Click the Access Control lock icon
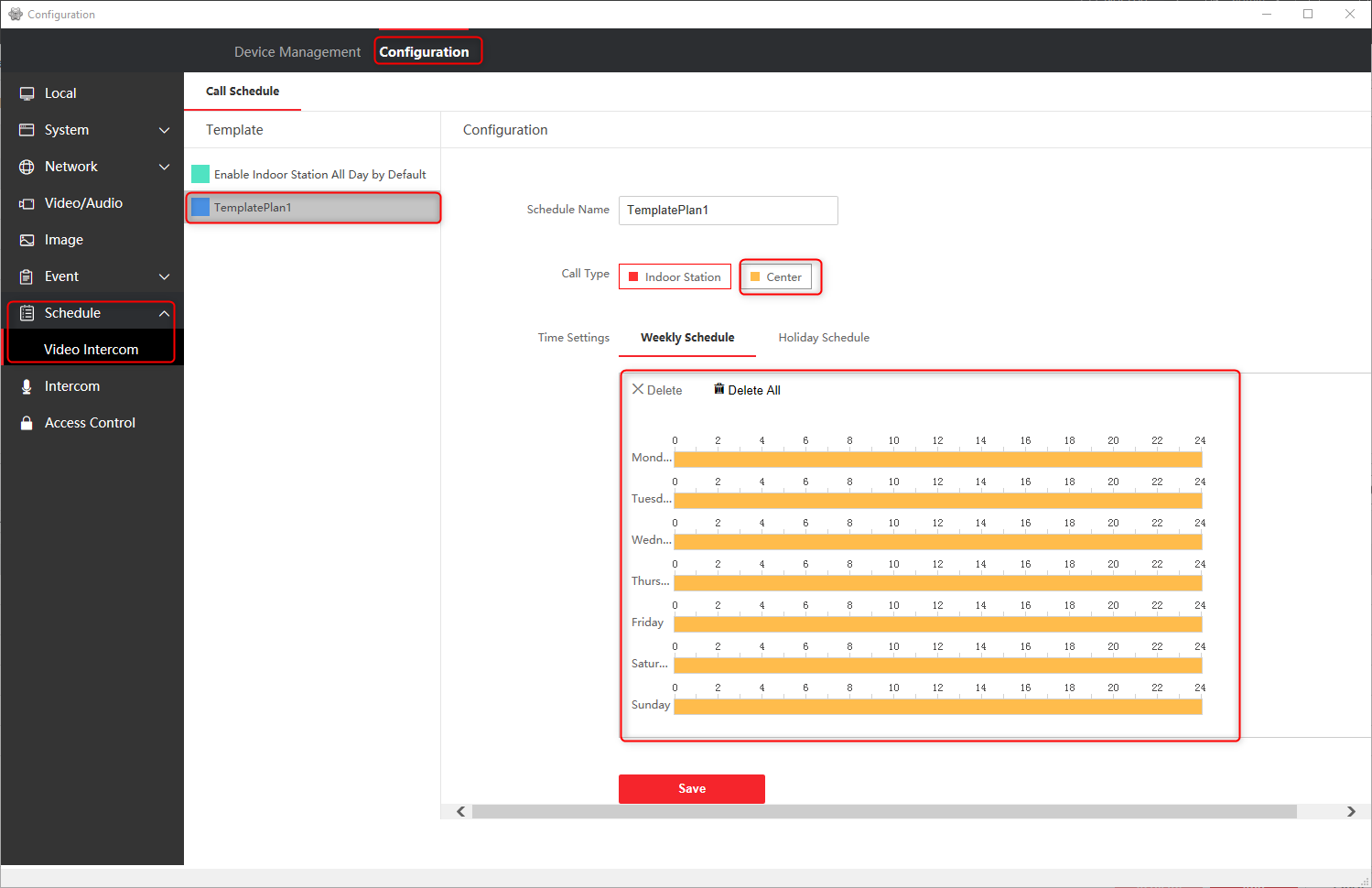 pyautogui.click(x=27, y=423)
